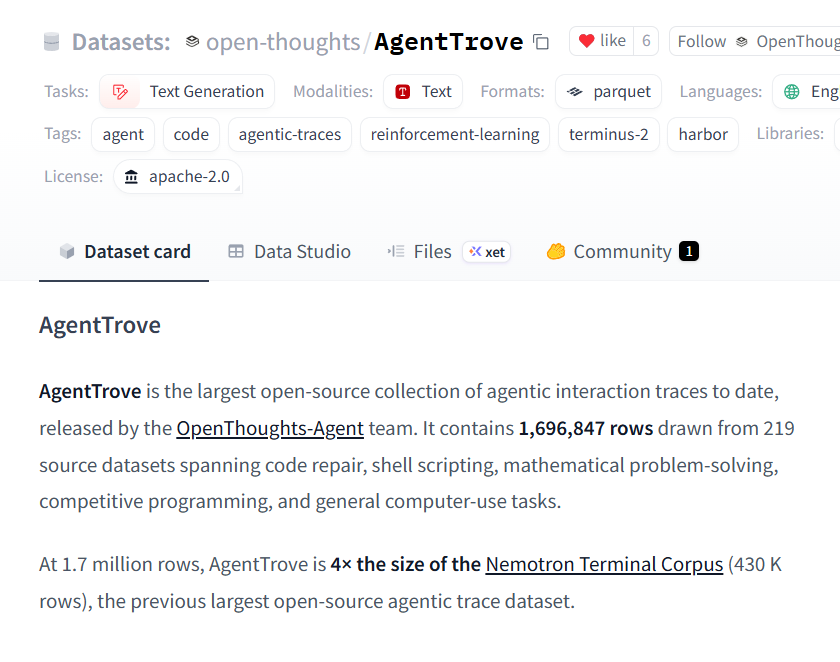Open the OpenThoughts-Agent link
840x662 pixels.
pos(270,428)
